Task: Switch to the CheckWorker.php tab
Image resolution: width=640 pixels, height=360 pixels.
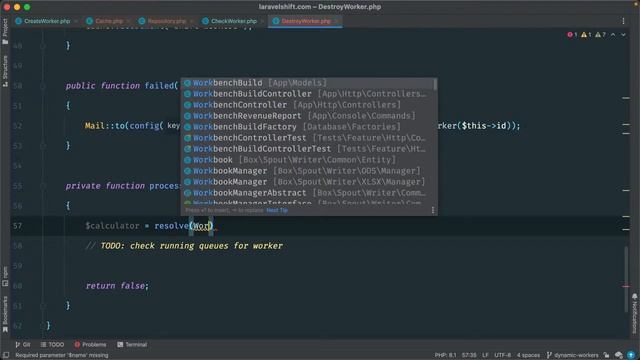Action: click(x=230, y=21)
